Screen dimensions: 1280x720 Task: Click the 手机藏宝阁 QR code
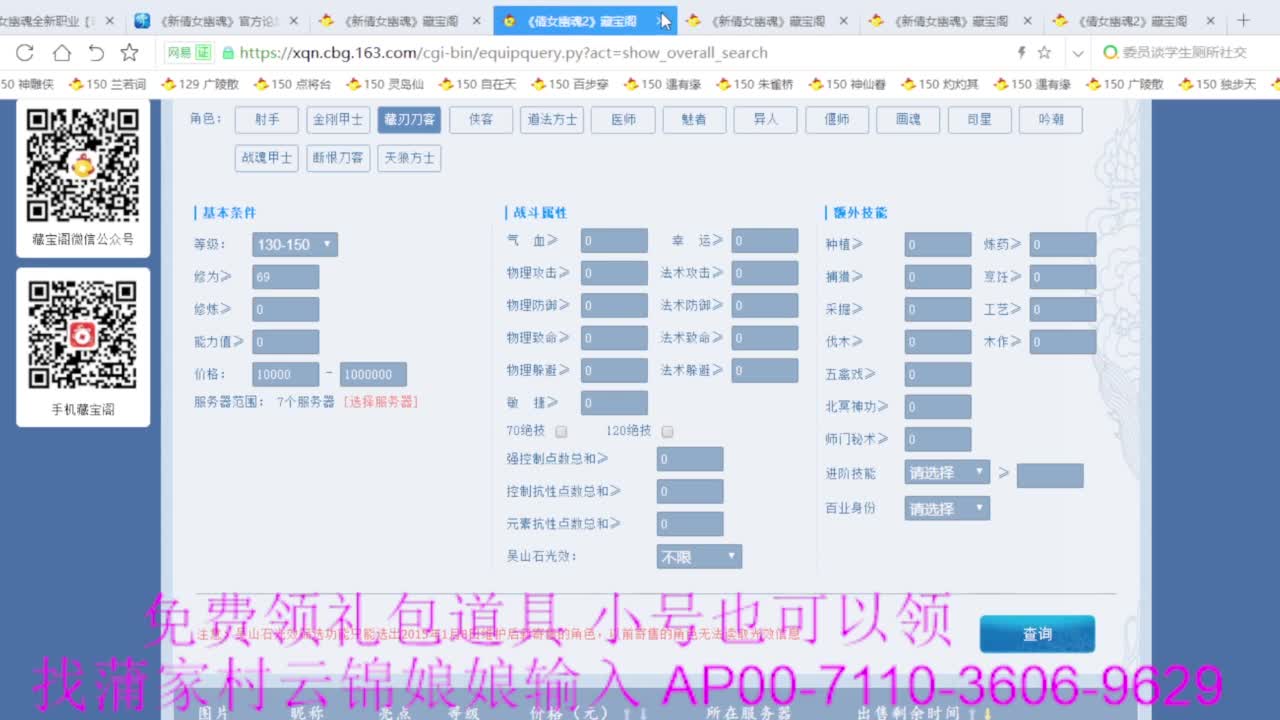click(83, 335)
